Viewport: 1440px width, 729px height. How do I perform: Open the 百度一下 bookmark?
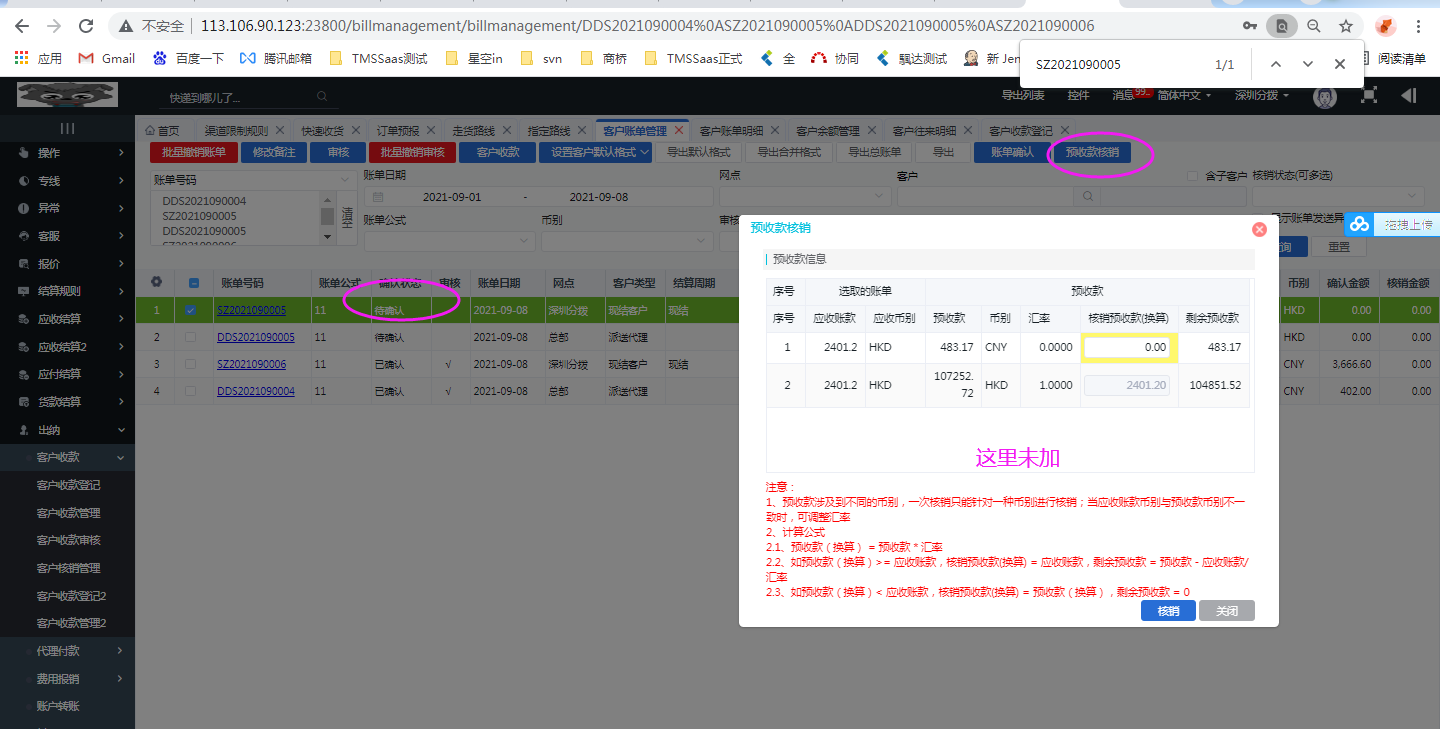(x=188, y=59)
